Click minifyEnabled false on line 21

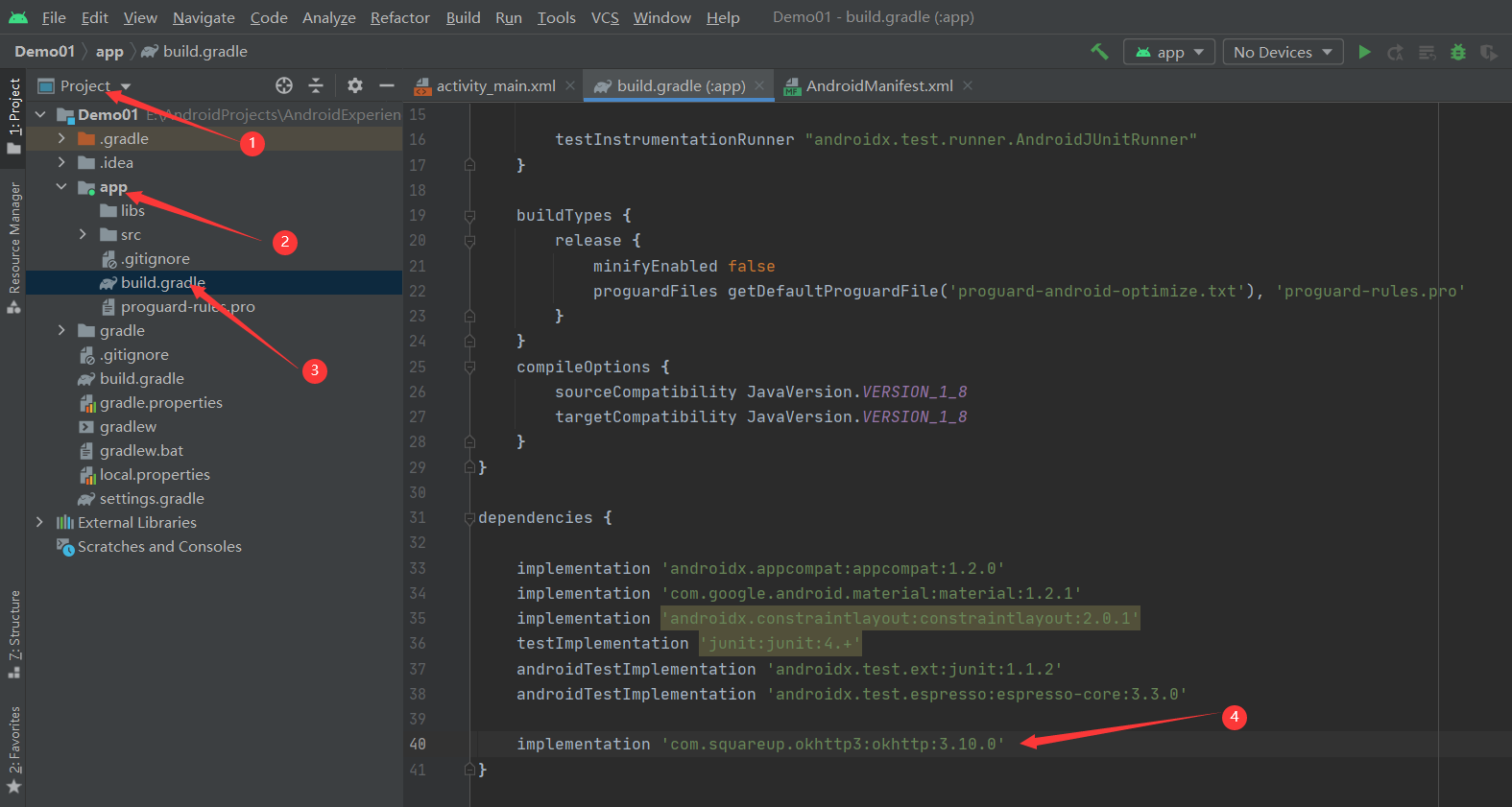684,266
